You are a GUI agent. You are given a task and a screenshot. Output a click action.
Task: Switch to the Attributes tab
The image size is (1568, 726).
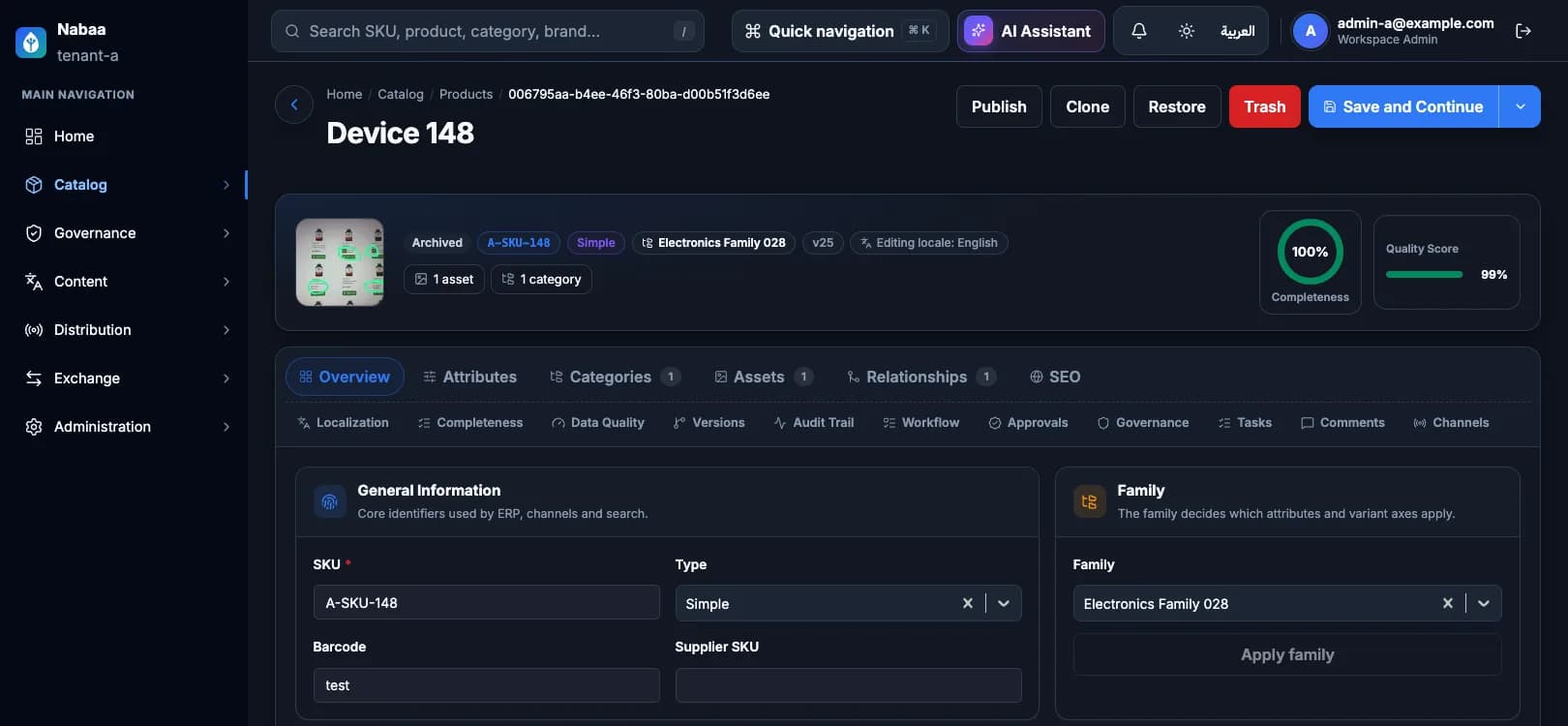pos(469,377)
